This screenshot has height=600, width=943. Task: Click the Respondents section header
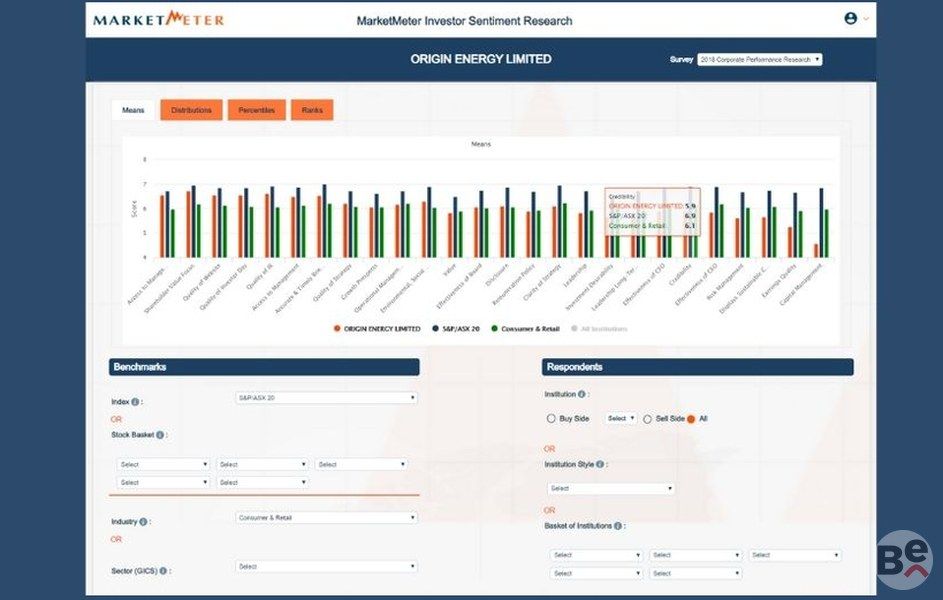click(698, 367)
